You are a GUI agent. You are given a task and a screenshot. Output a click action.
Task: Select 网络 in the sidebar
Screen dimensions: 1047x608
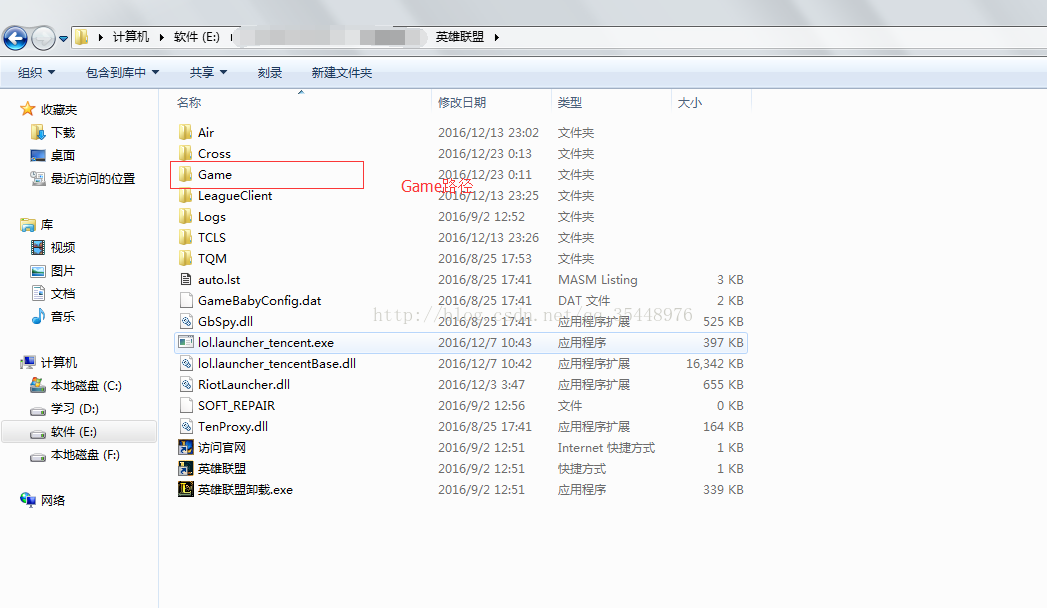point(52,500)
